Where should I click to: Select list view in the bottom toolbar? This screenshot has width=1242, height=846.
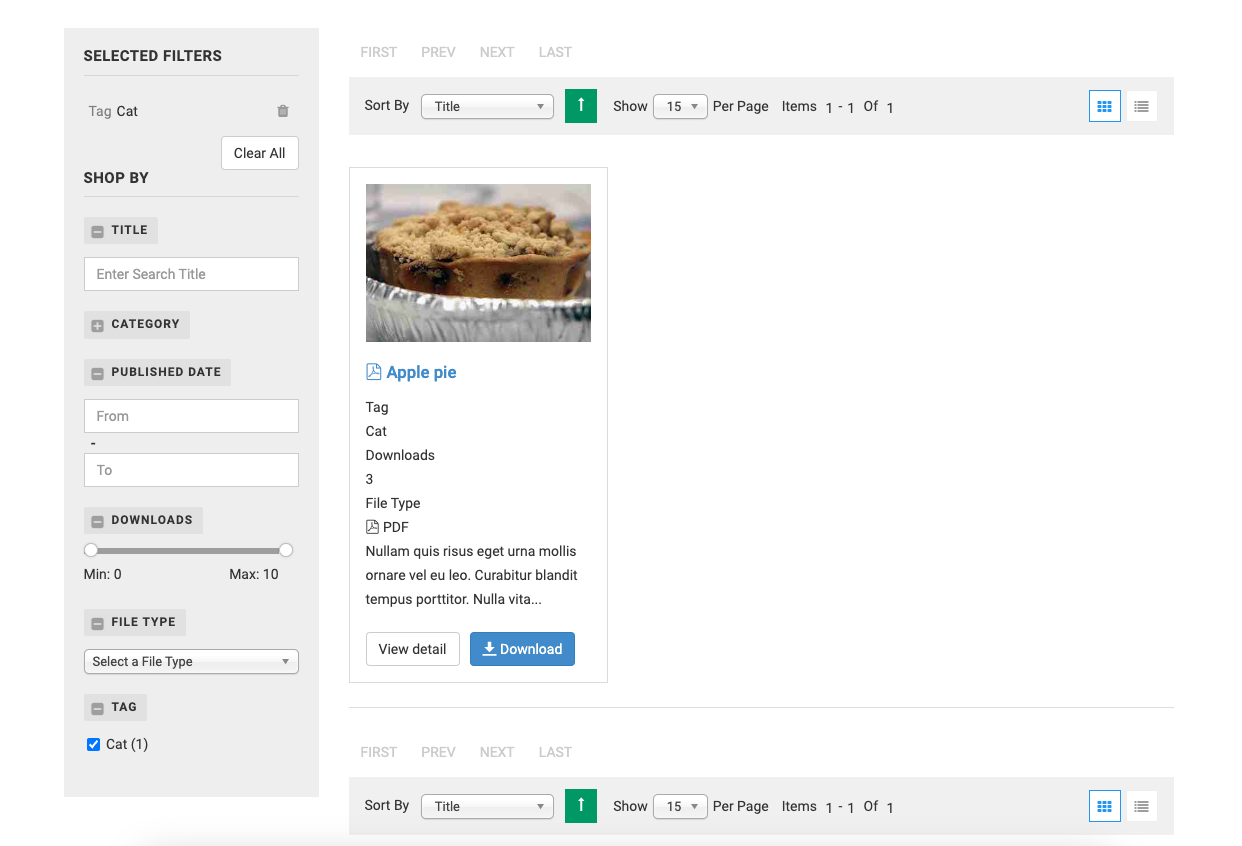click(x=1141, y=806)
